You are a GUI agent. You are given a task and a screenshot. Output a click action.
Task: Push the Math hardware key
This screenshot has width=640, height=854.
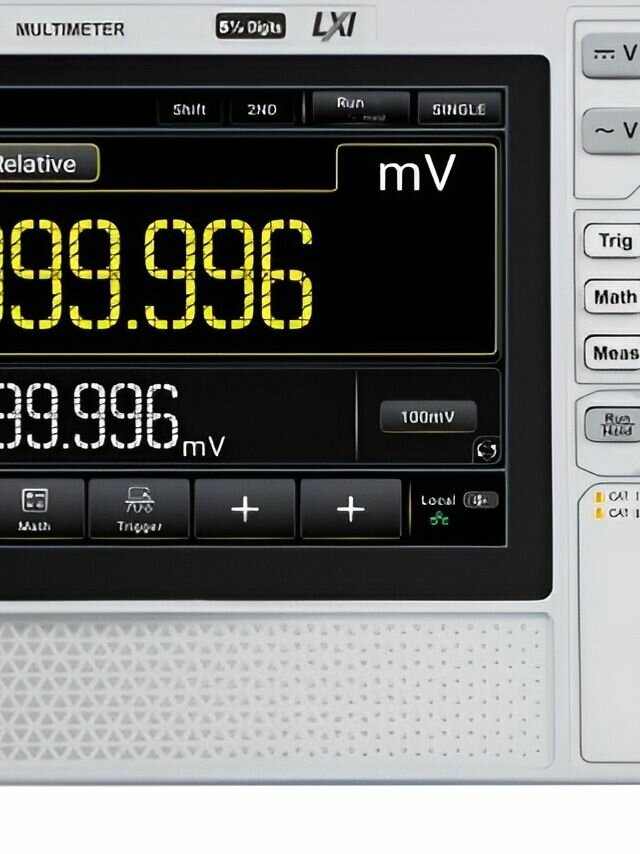click(x=612, y=297)
